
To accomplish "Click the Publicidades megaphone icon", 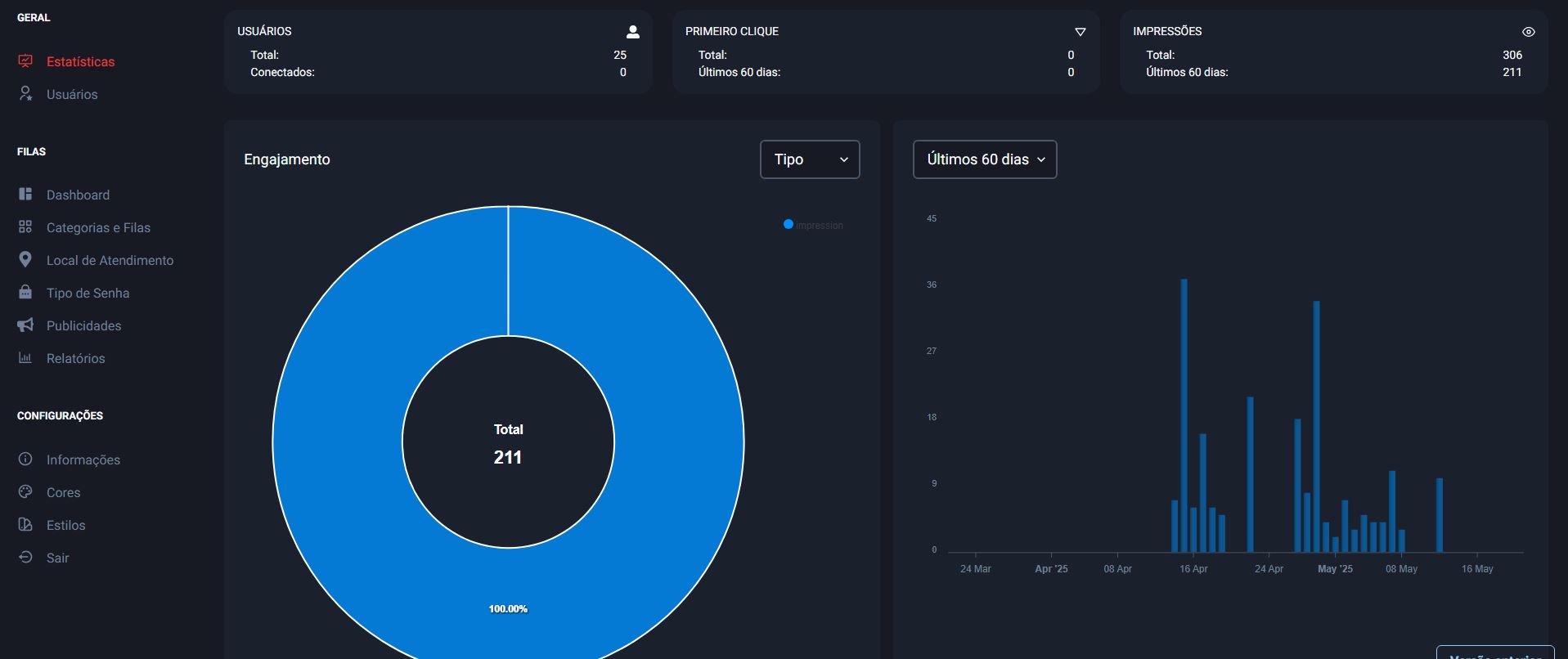I will click(x=25, y=325).
